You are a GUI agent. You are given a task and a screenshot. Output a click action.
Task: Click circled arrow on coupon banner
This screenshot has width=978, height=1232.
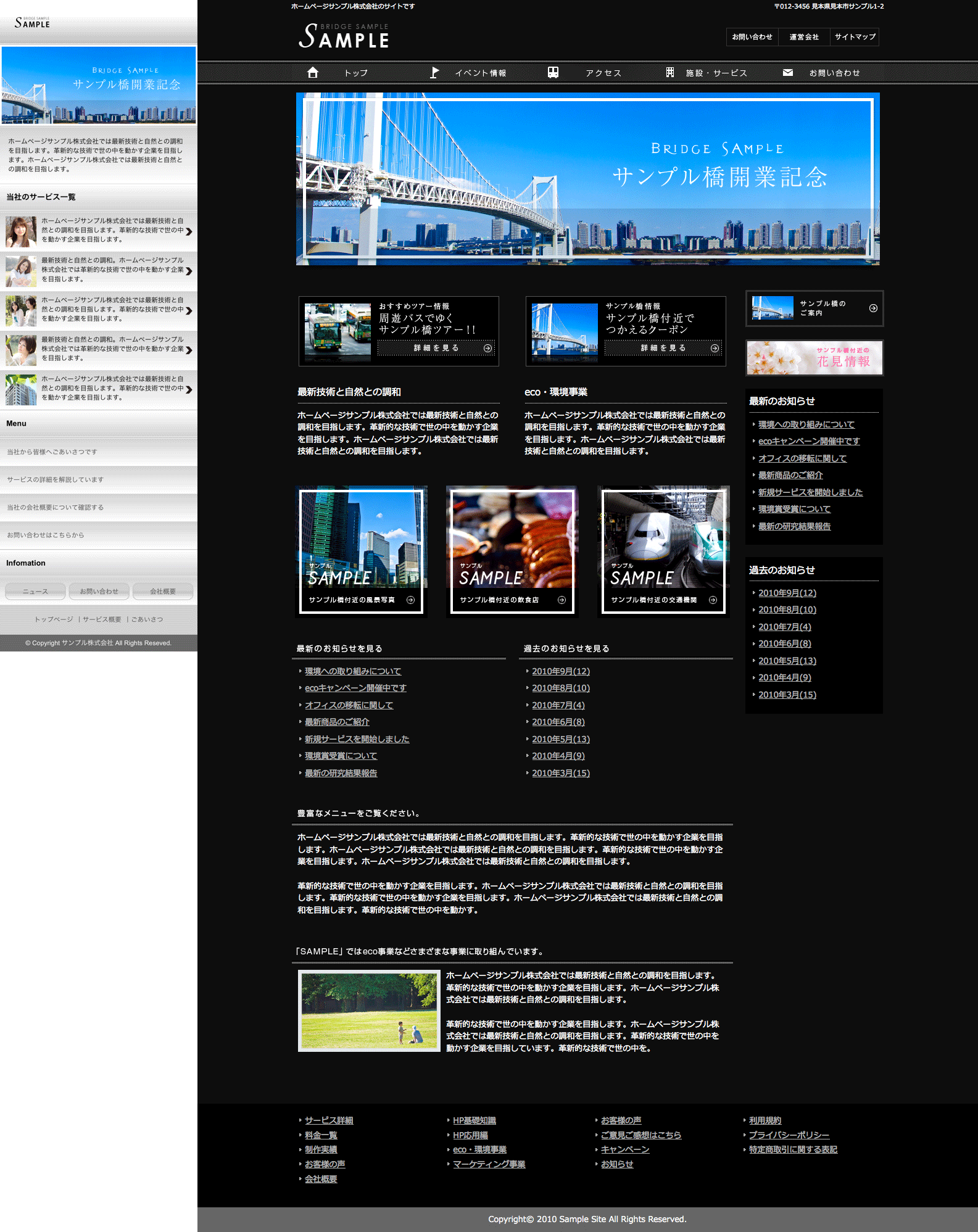coord(715,349)
